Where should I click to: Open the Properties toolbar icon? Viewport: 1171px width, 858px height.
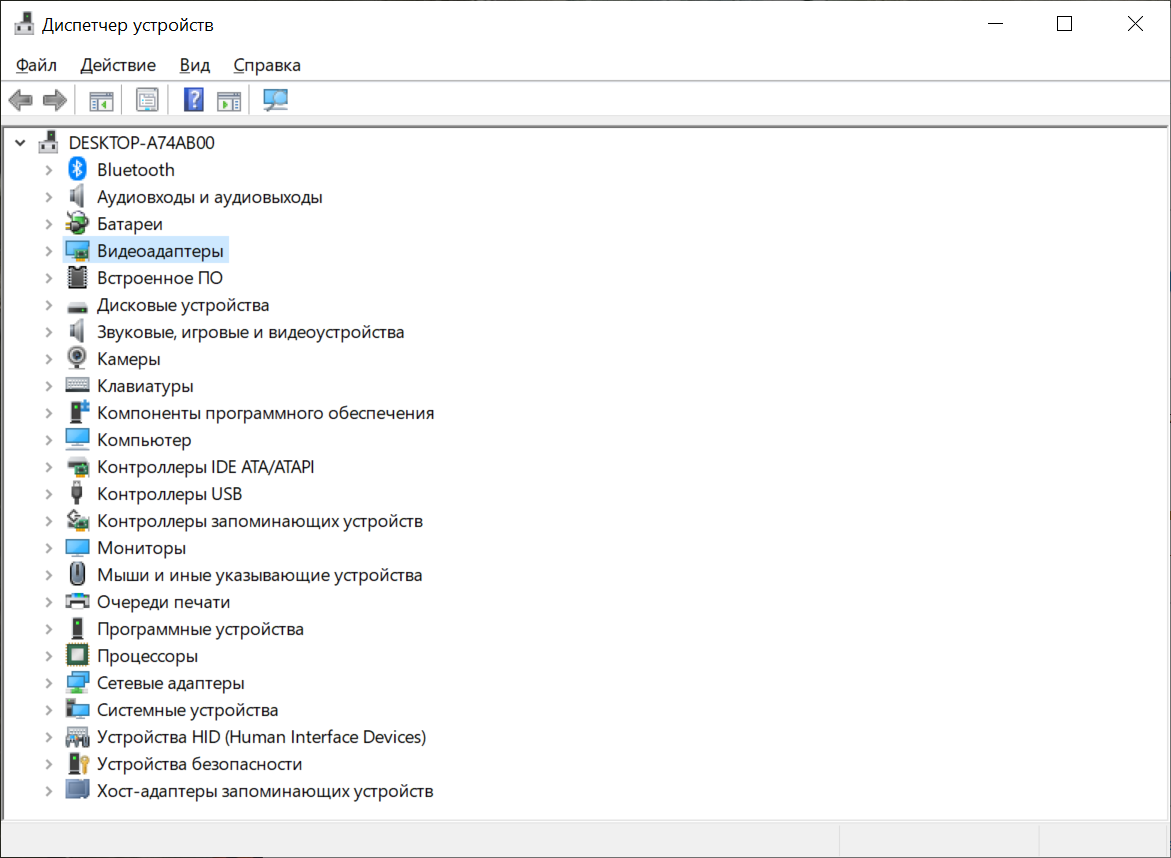(x=147, y=100)
